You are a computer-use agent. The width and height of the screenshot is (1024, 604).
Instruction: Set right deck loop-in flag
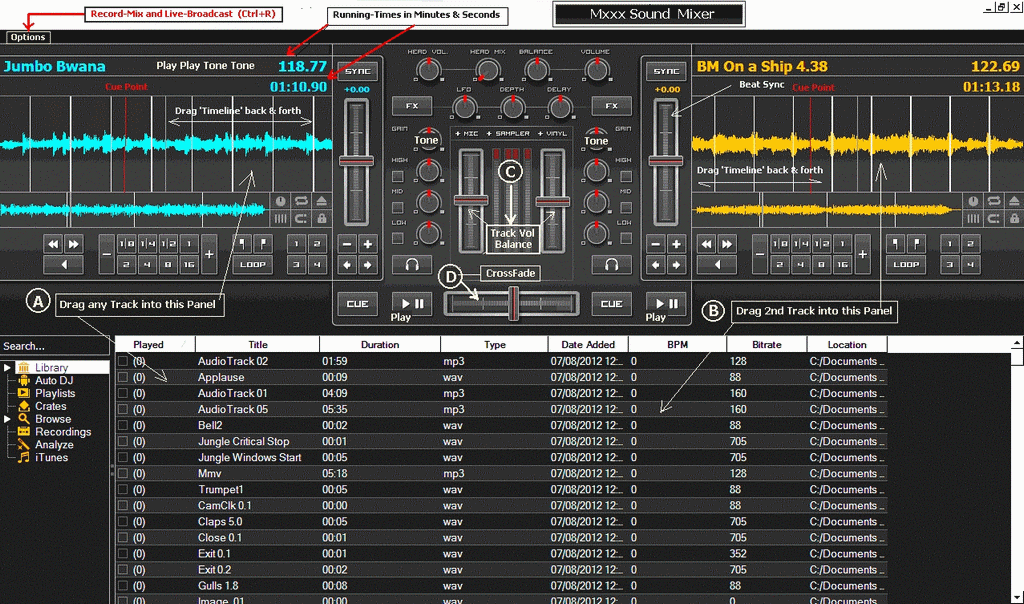[x=895, y=244]
